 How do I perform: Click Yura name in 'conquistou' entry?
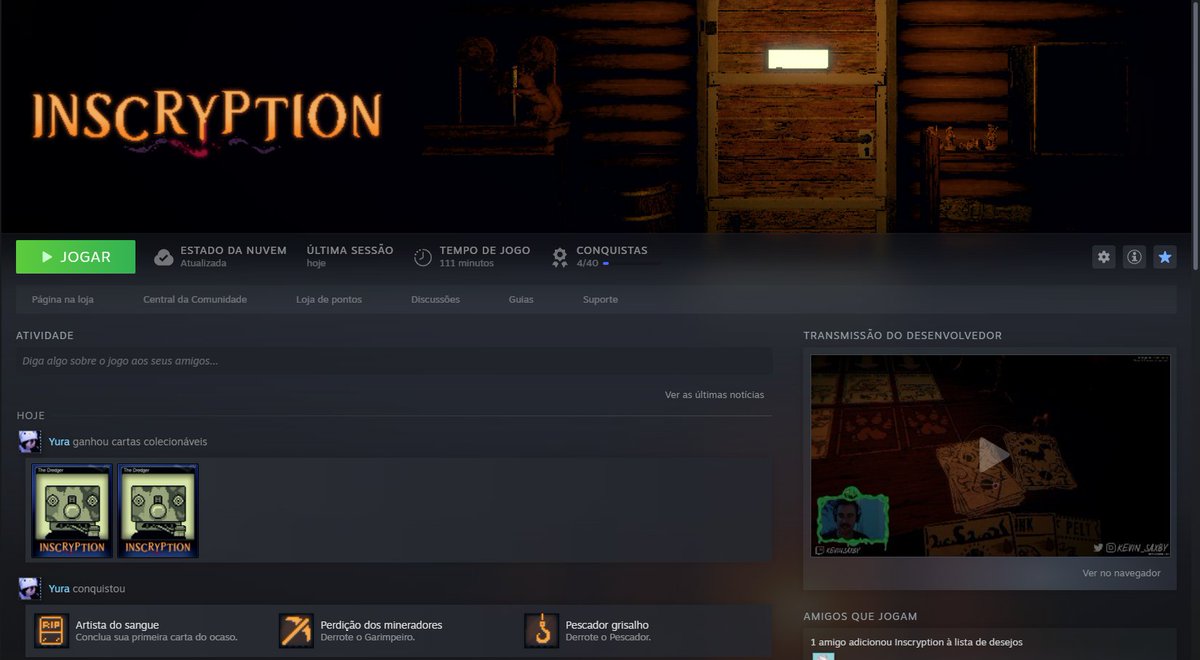[x=59, y=589]
